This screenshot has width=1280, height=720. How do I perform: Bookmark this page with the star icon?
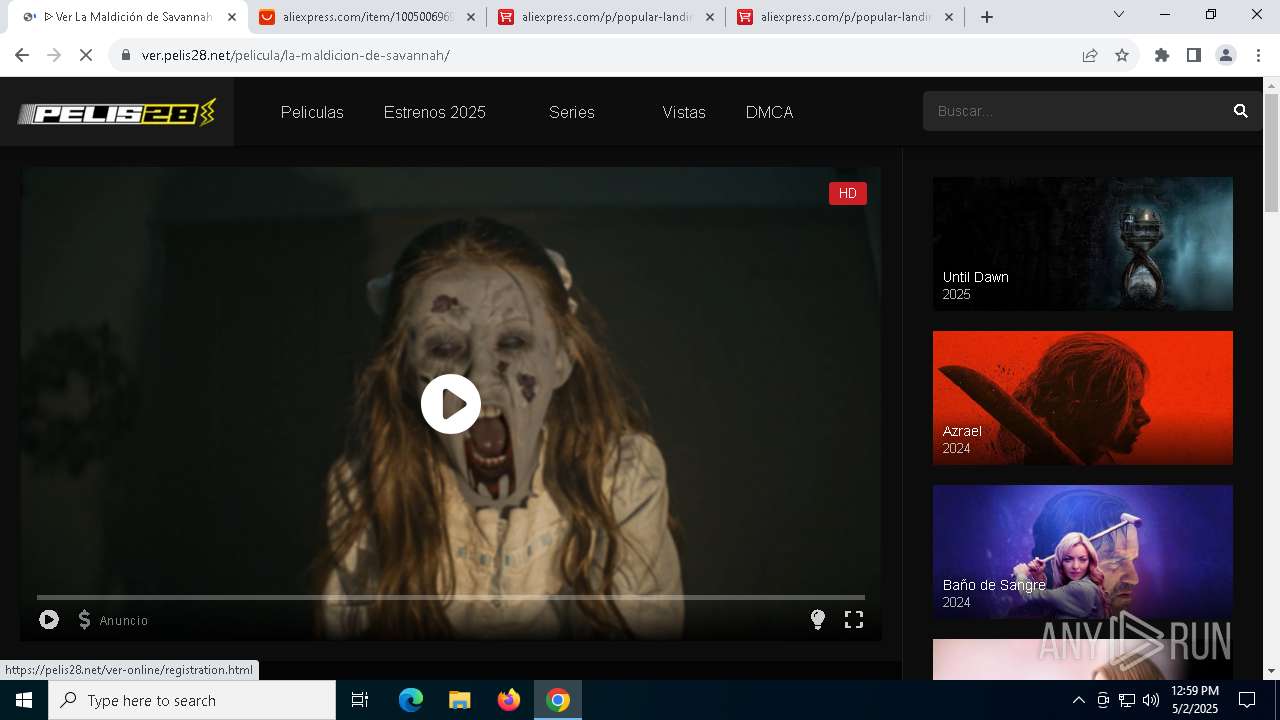1122,55
